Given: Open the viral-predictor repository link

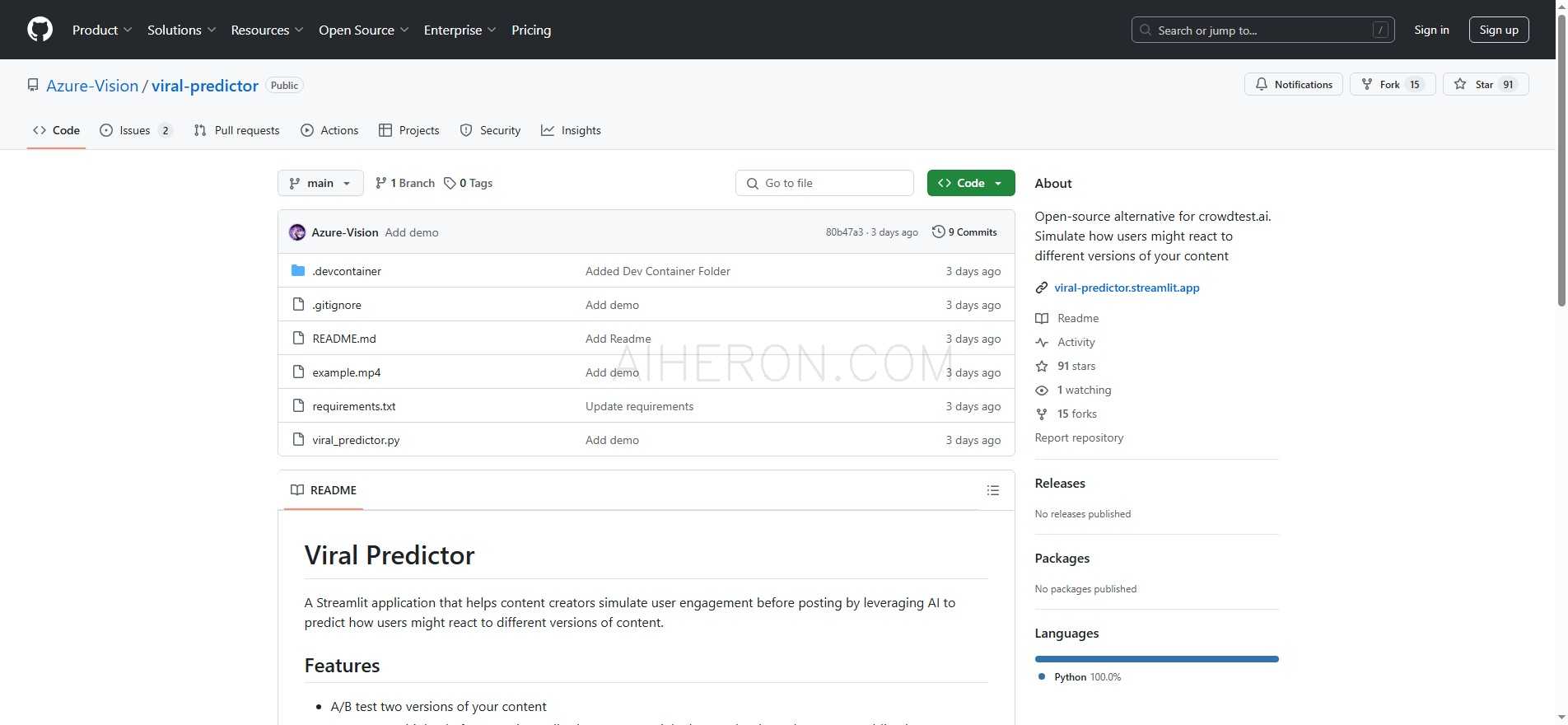Looking at the screenshot, I should click(x=205, y=86).
